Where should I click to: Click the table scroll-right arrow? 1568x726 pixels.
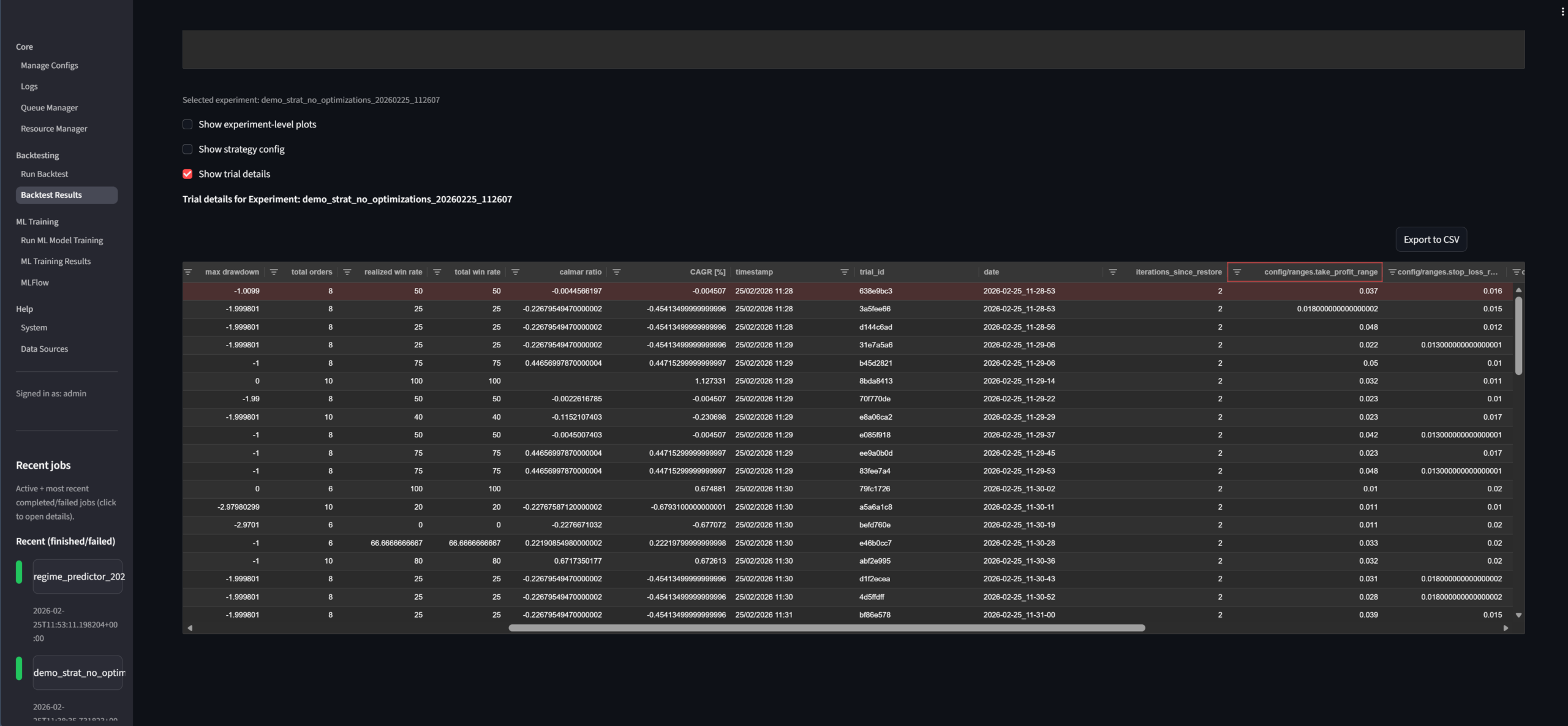click(x=1506, y=628)
